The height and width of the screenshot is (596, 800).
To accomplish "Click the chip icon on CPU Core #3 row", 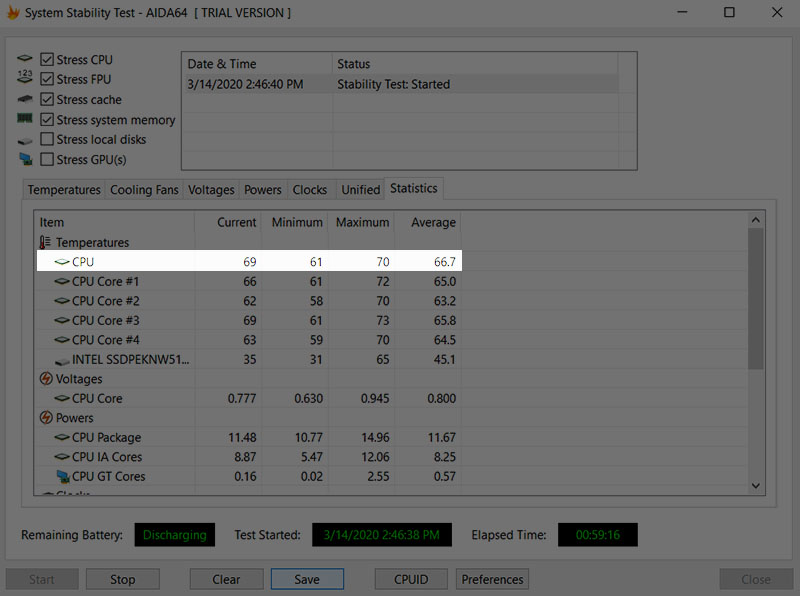I will pyautogui.click(x=62, y=320).
